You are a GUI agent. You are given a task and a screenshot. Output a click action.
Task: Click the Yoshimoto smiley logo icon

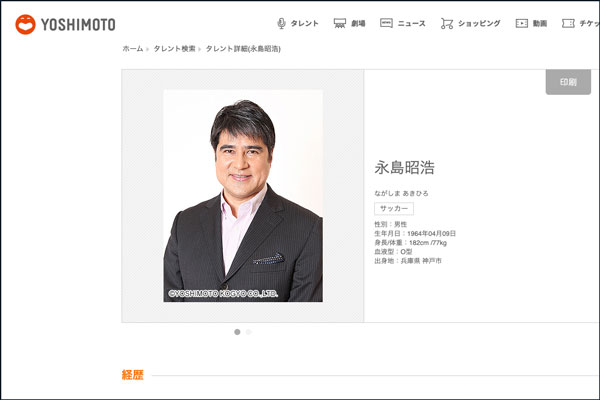[x=25, y=23]
